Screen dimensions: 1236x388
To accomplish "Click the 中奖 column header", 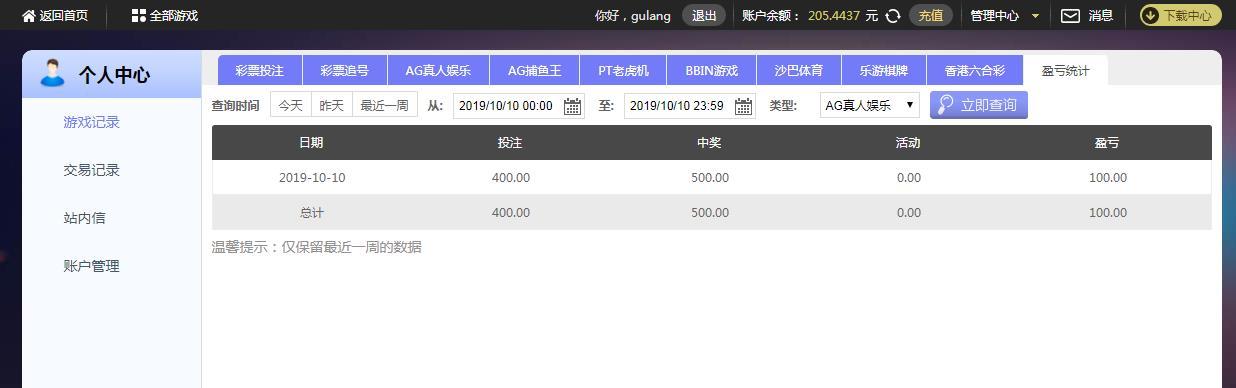I will pos(709,143).
